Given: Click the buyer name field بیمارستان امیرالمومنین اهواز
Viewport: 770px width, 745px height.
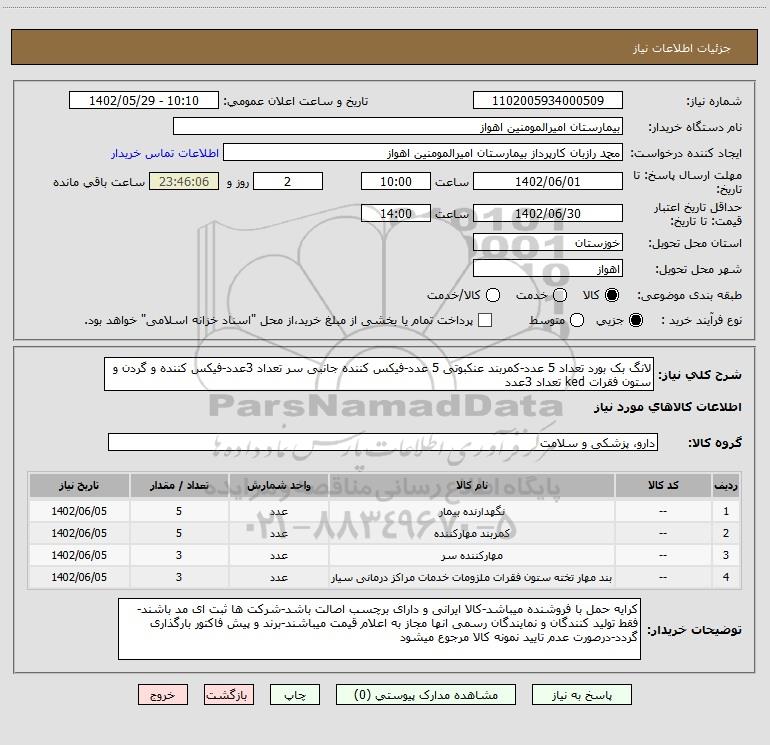Looking at the screenshot, I should click(x=398, y=127).
